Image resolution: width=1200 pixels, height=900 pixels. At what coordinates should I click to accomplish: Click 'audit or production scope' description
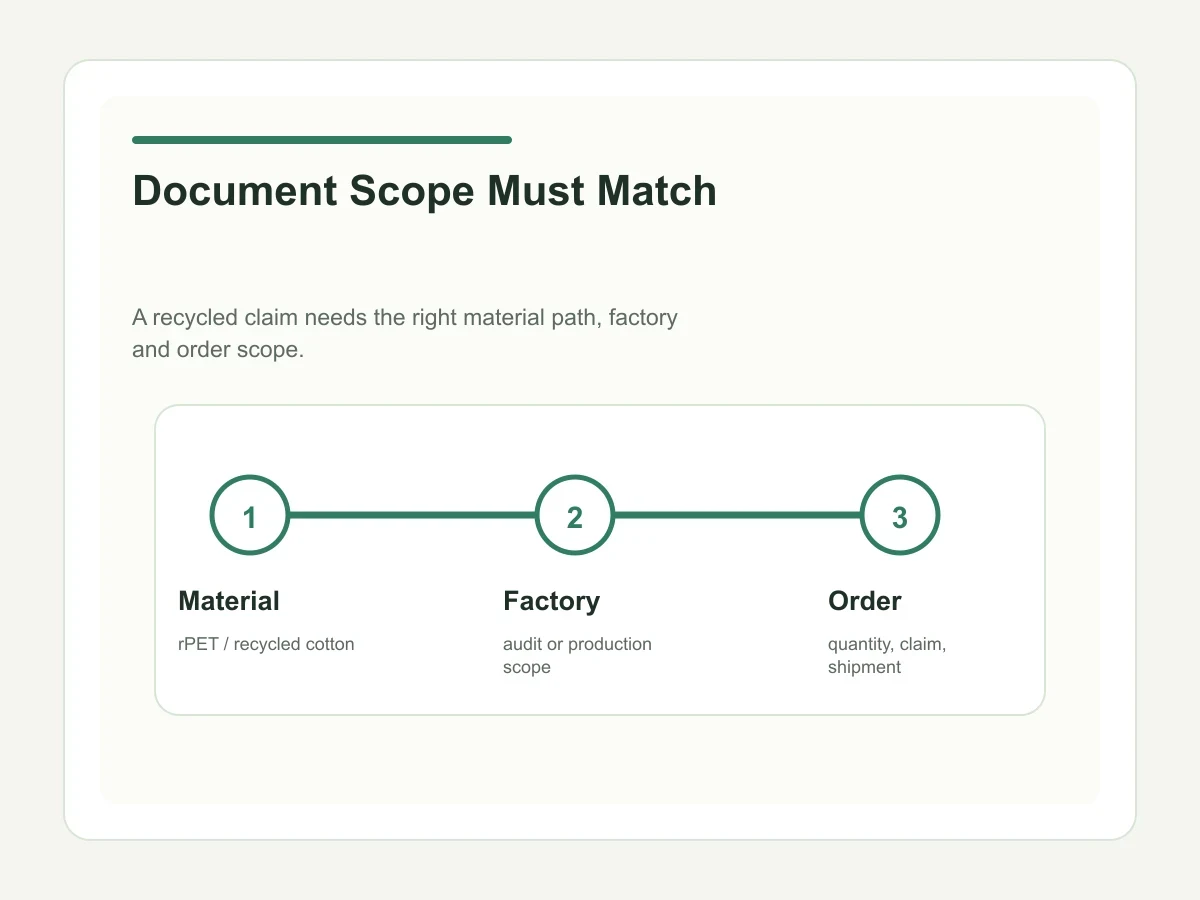point(577,655)
